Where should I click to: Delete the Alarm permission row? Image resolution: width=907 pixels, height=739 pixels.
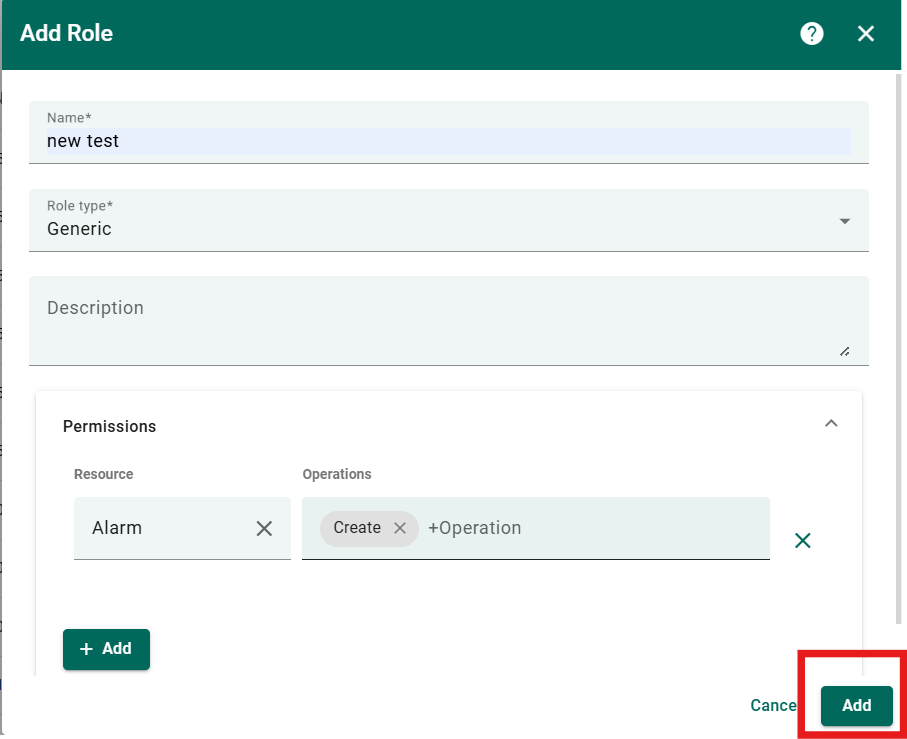click(802, 541)
